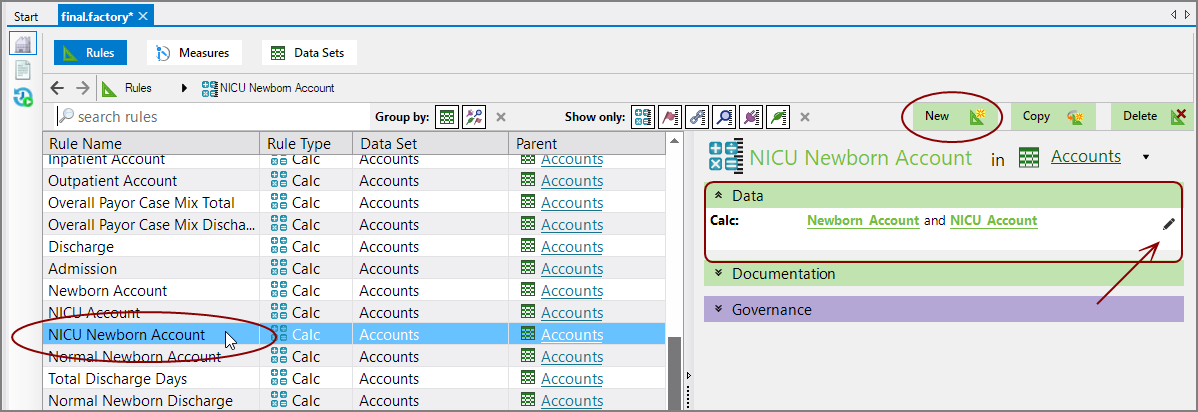
Task: Switch to the Measures tab
Action: pyautogui.click(x=194, y=53)
